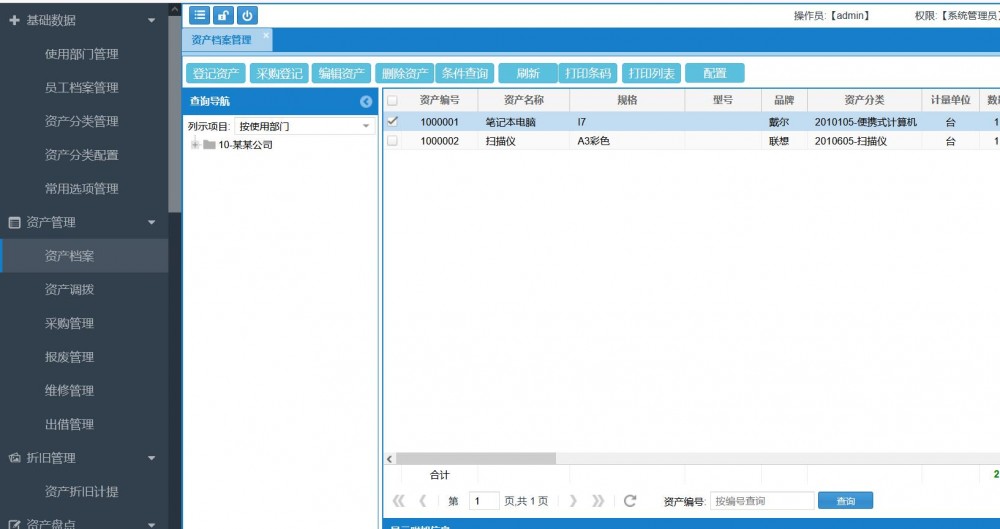Click the pagination refresh circular arrow icon

point(630,501)
